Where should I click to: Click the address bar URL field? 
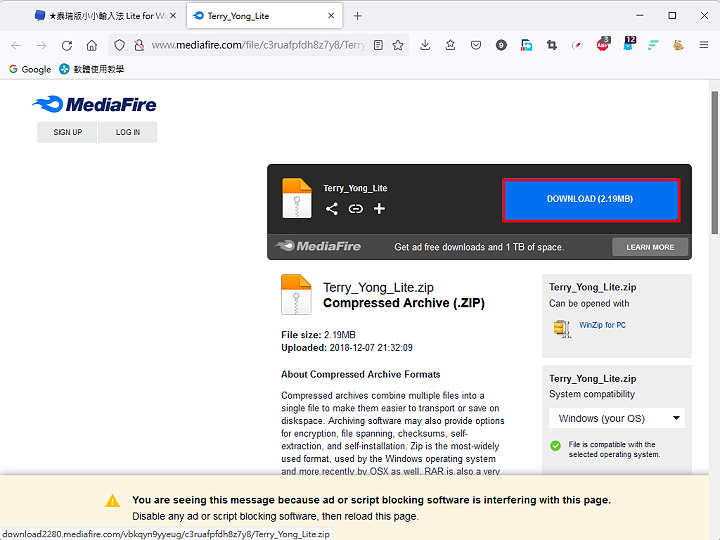(259, 45)
